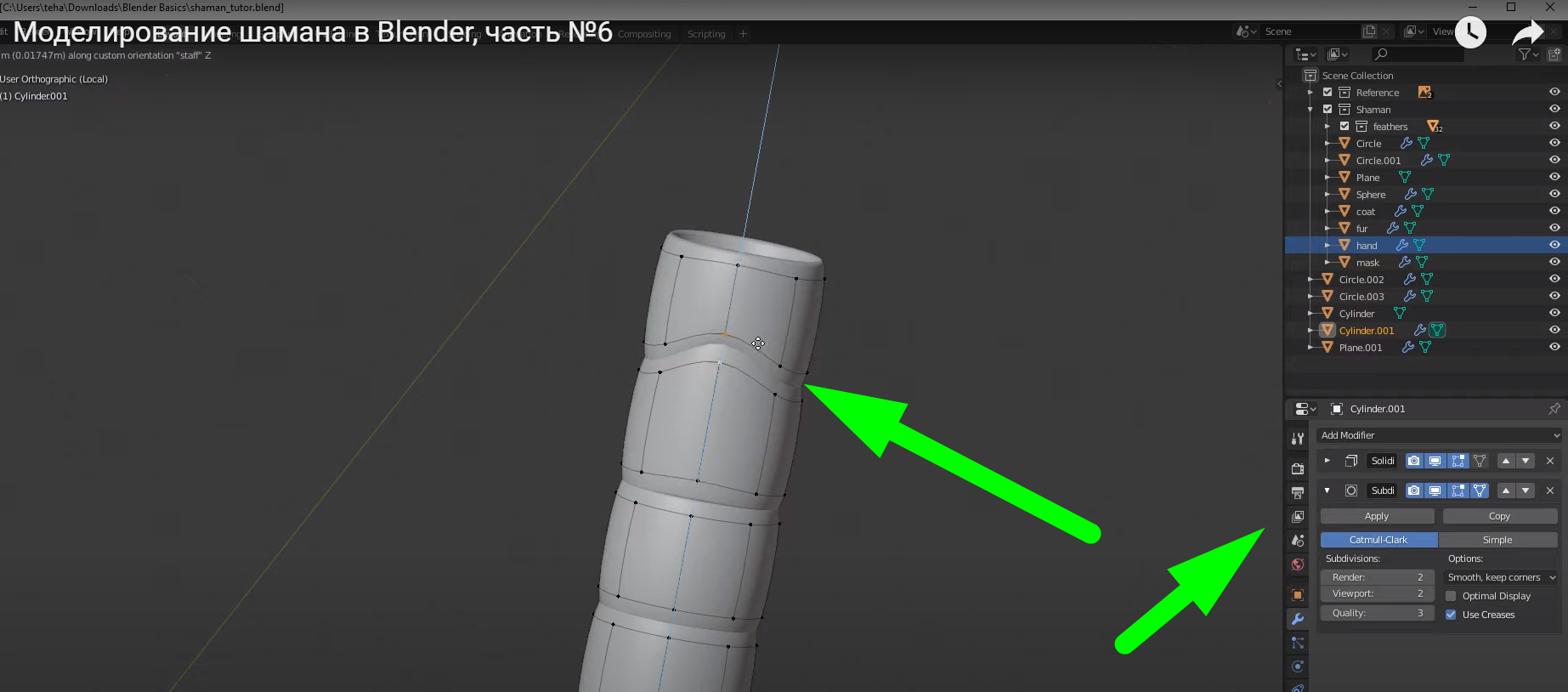
Task: Copy the Subdivision modifier
Action: [x=1500, y=516]
